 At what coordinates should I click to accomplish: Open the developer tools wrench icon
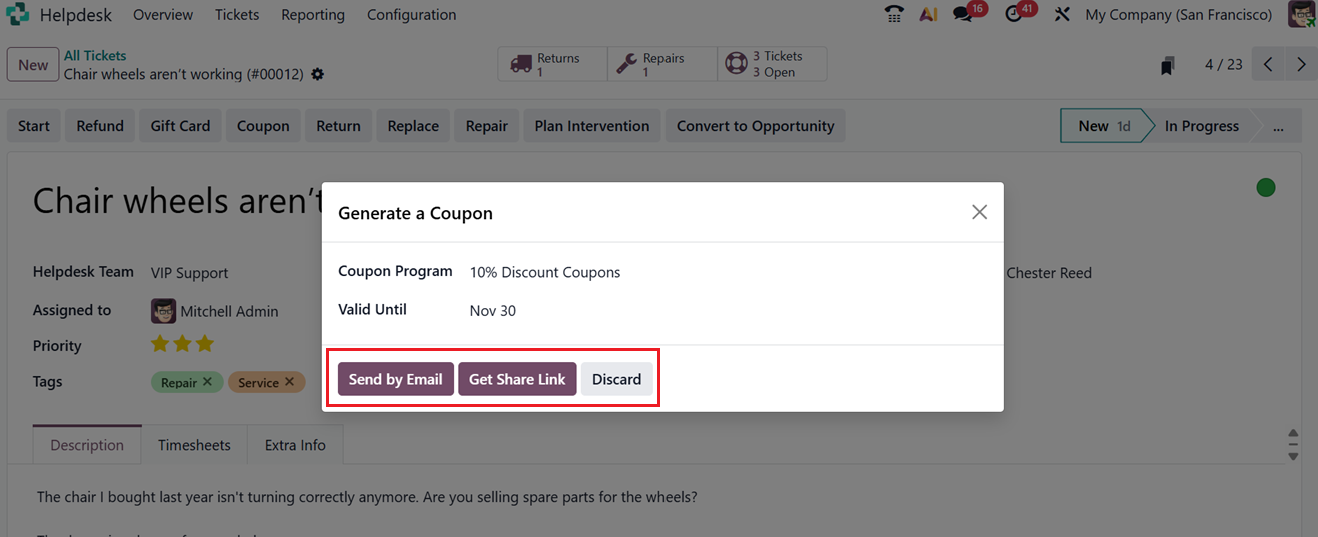pyautogui.click(x=1062, y=15)
